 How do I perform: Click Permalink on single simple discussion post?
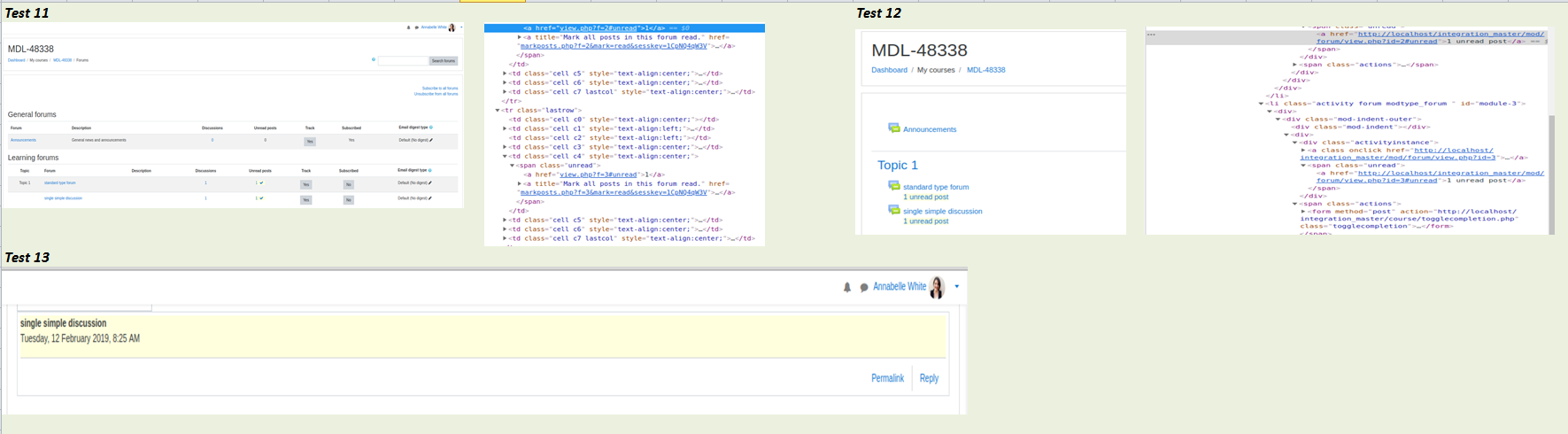pyautogui.click(x=887, y=378)
